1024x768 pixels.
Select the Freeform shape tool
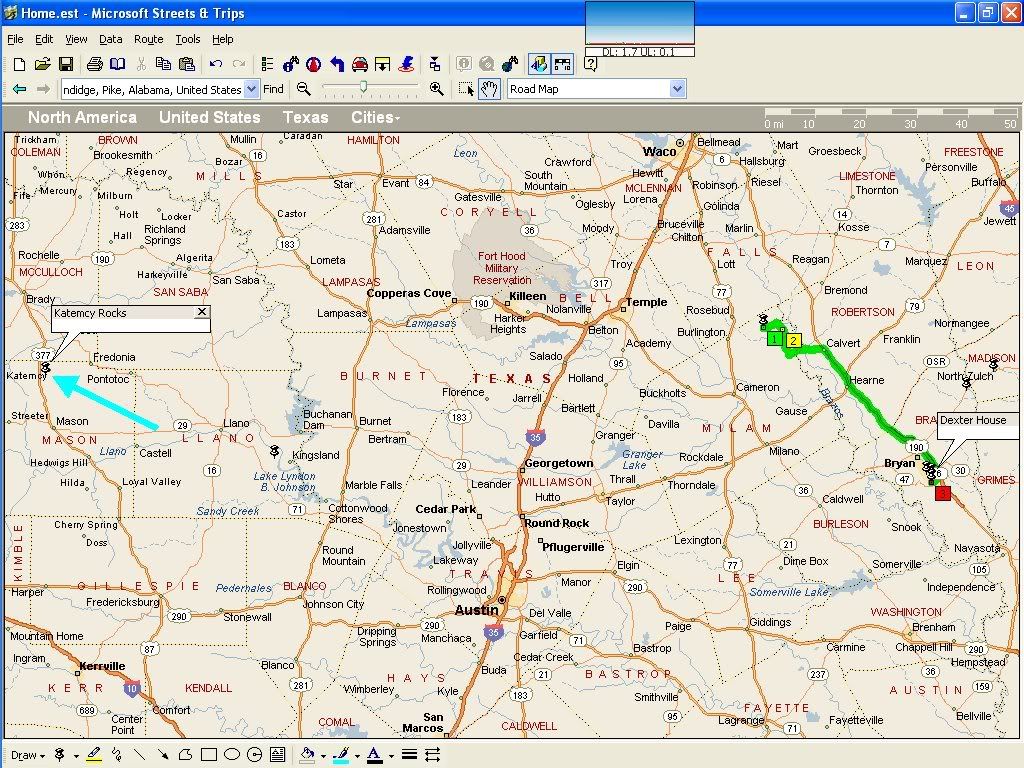point(185,755)
